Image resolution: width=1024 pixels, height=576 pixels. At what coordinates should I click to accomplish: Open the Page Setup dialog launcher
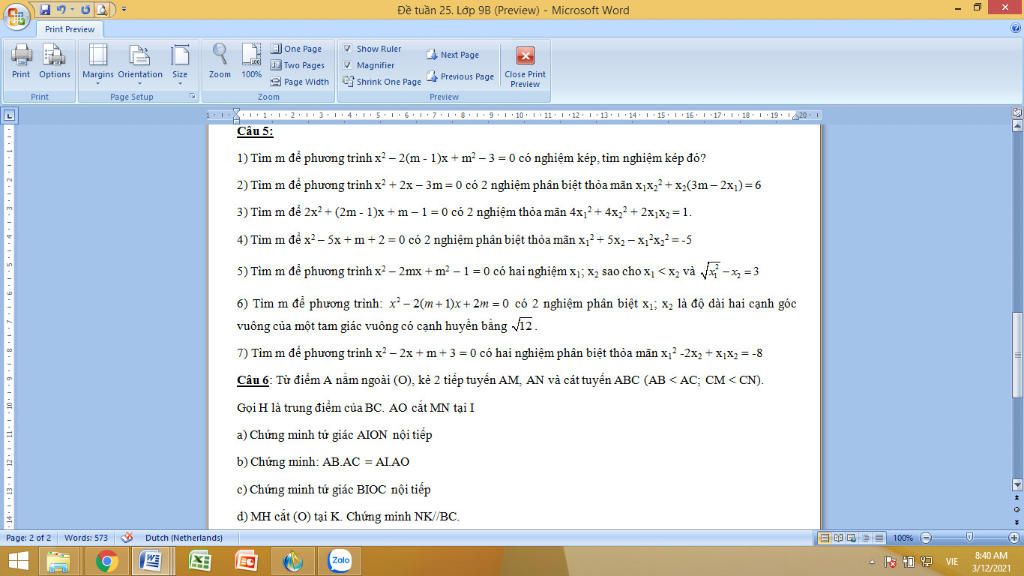[x=192, y=97]
